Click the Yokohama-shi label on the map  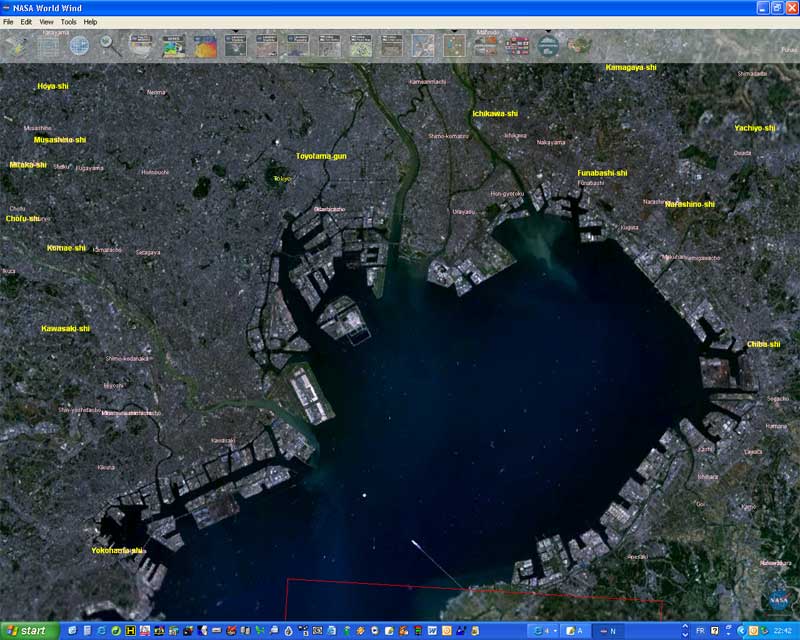click(117, 550)
